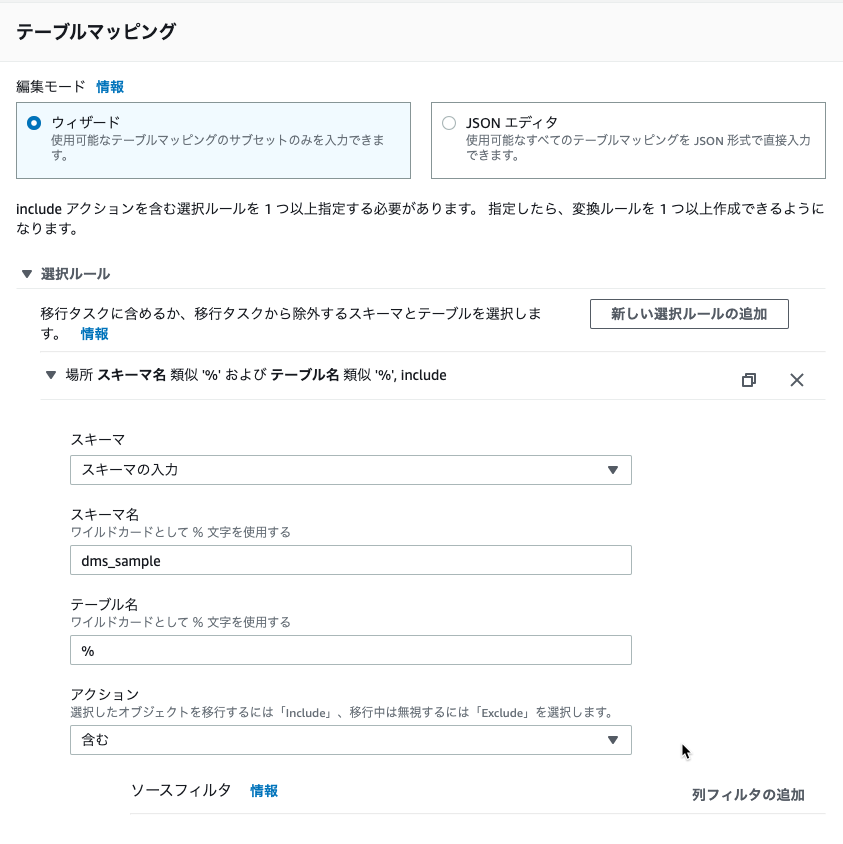This screenshot has height=844, width=843.
Task: Open the アクション dropdown showing 含む
Action: (350, 740)
